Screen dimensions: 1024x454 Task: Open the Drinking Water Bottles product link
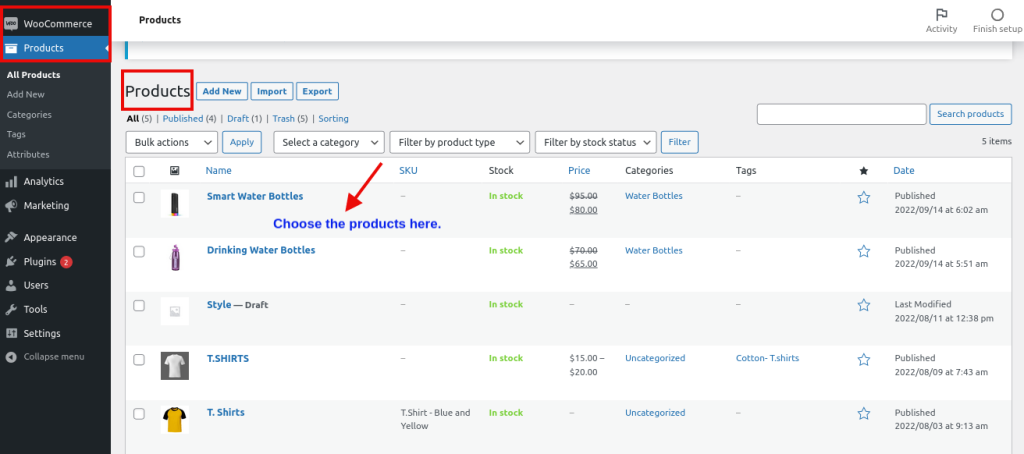coord(261,250)
